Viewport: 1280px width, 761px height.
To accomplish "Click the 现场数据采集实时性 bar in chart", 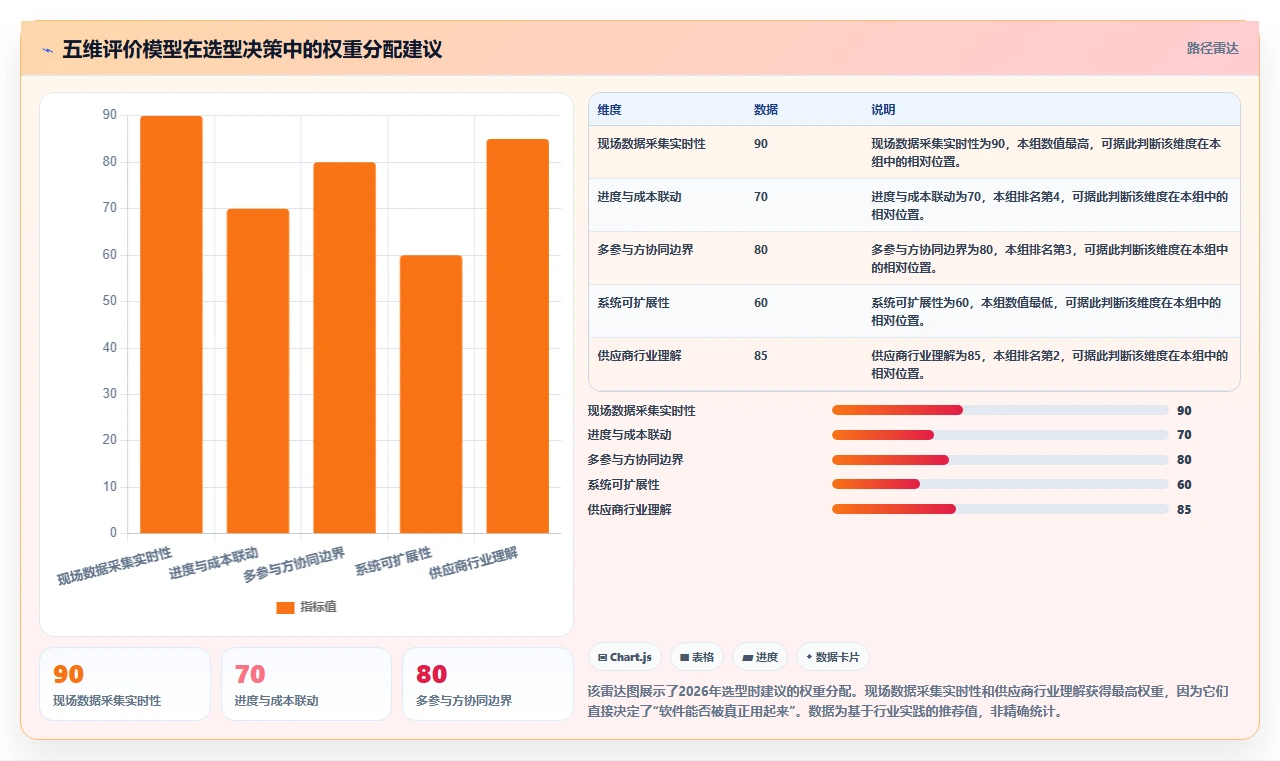I will pyautogui.click(x=171, y=324).
